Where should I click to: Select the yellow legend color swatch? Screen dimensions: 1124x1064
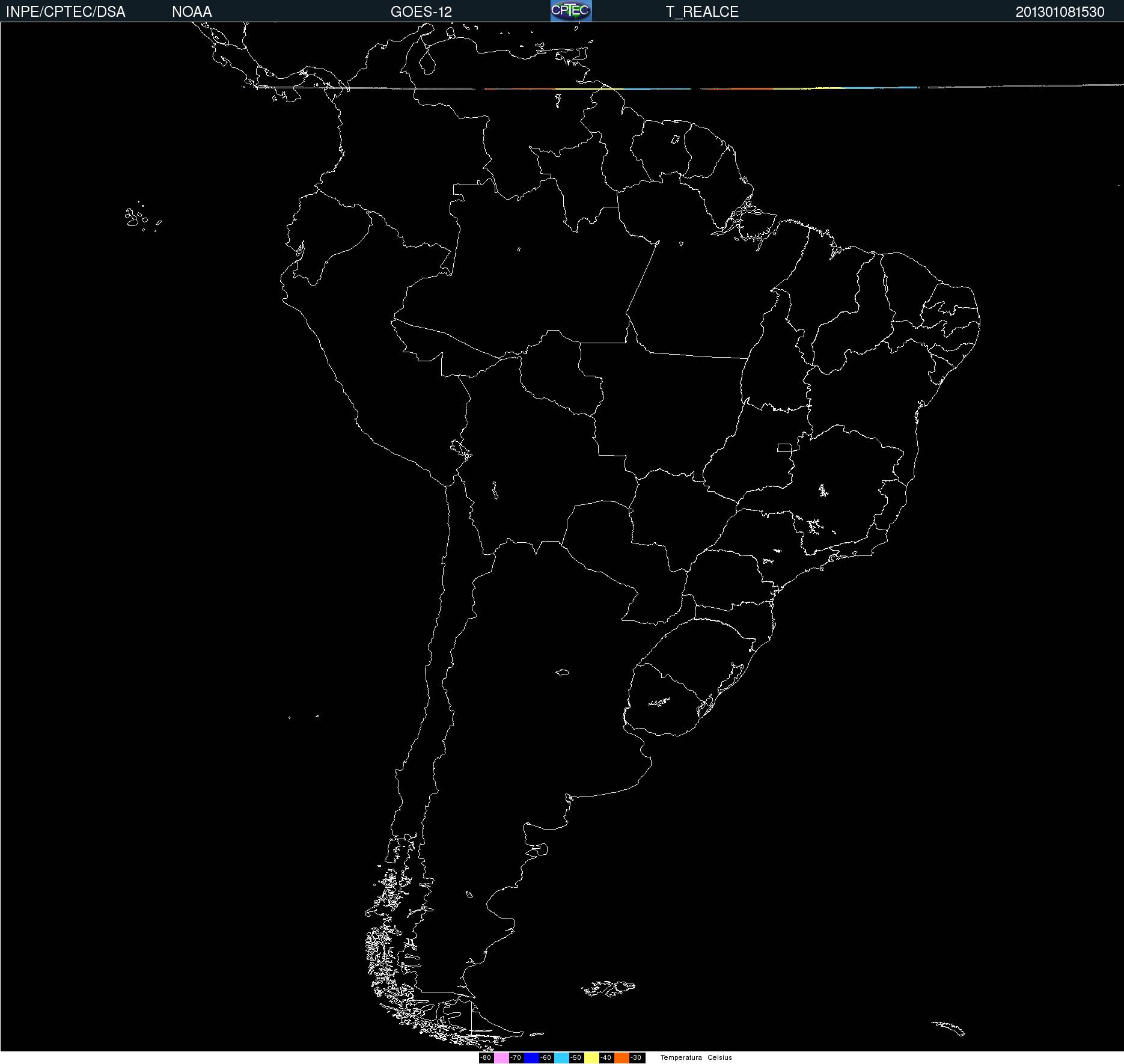coord(591,1057)
